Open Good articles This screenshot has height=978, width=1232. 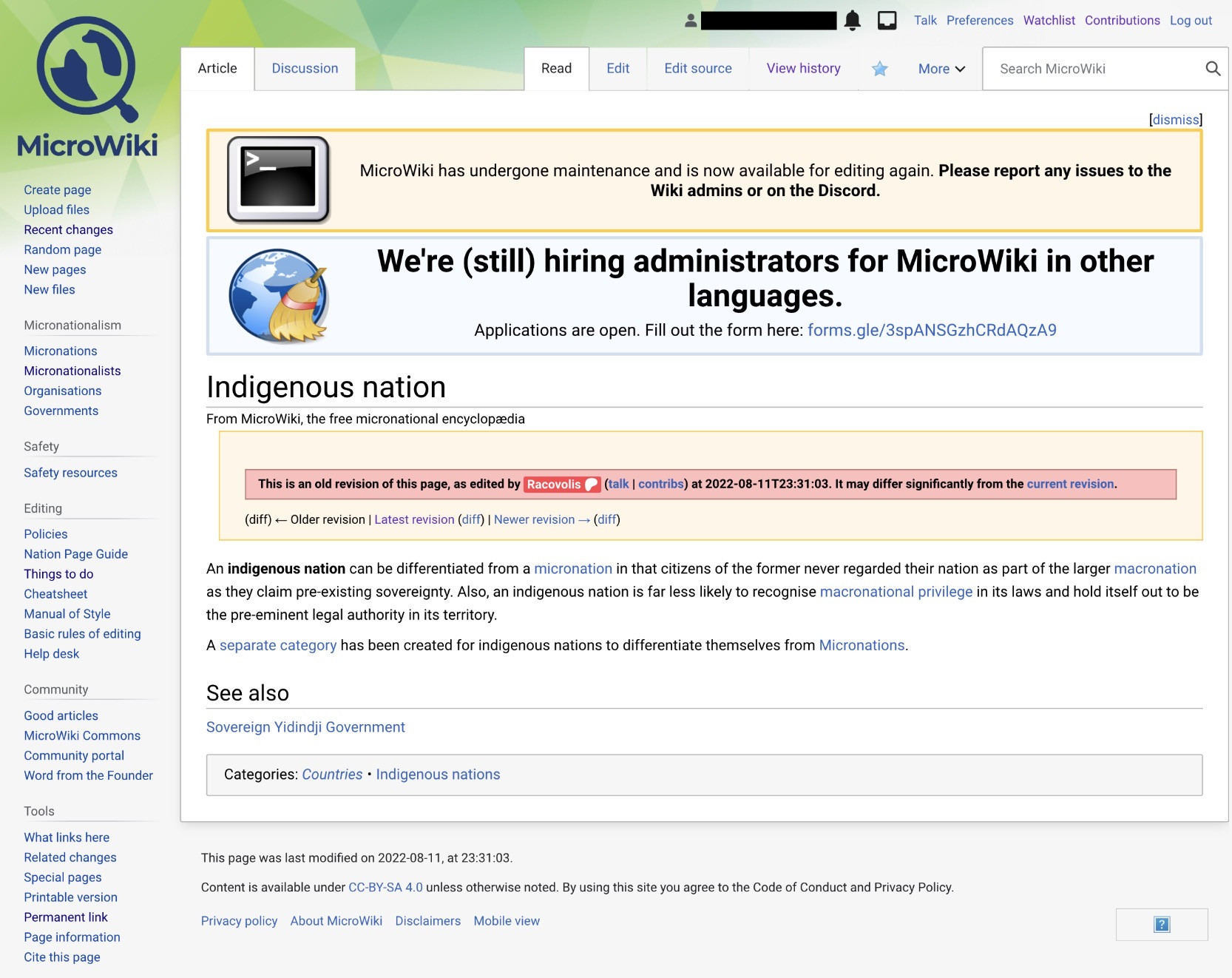tap(61, 716)
